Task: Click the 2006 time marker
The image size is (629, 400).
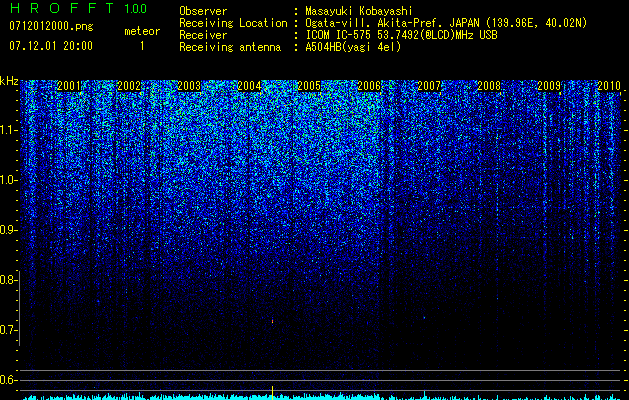Action: (x=369, y=86)
